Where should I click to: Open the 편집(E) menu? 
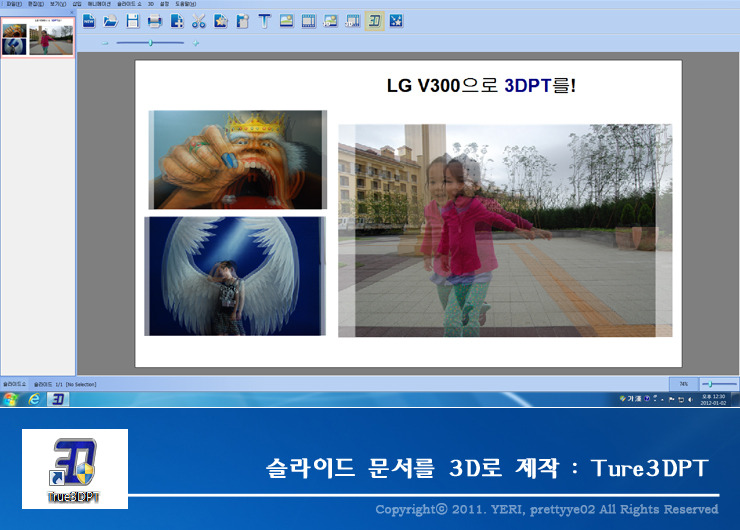point(35,4)
